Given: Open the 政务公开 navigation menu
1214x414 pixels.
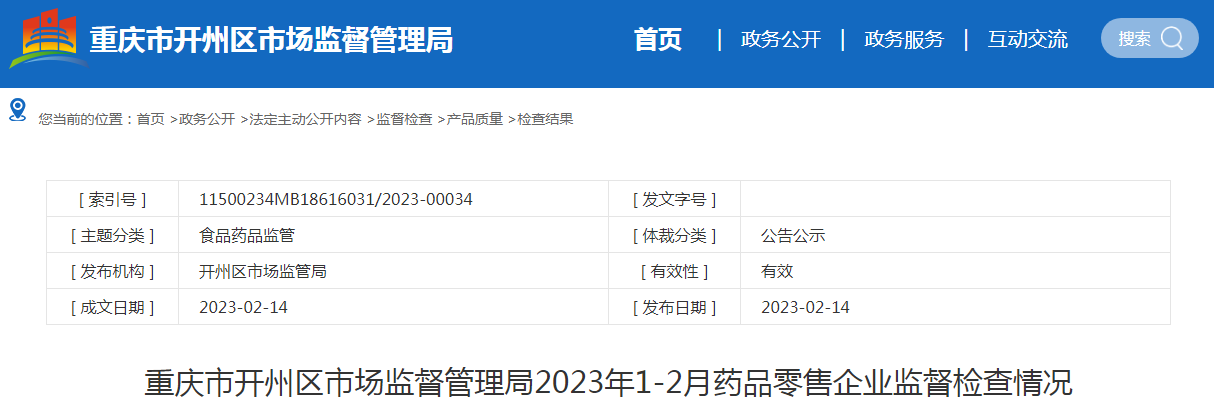Looking at the screenshot, I should tap(781, 39).
